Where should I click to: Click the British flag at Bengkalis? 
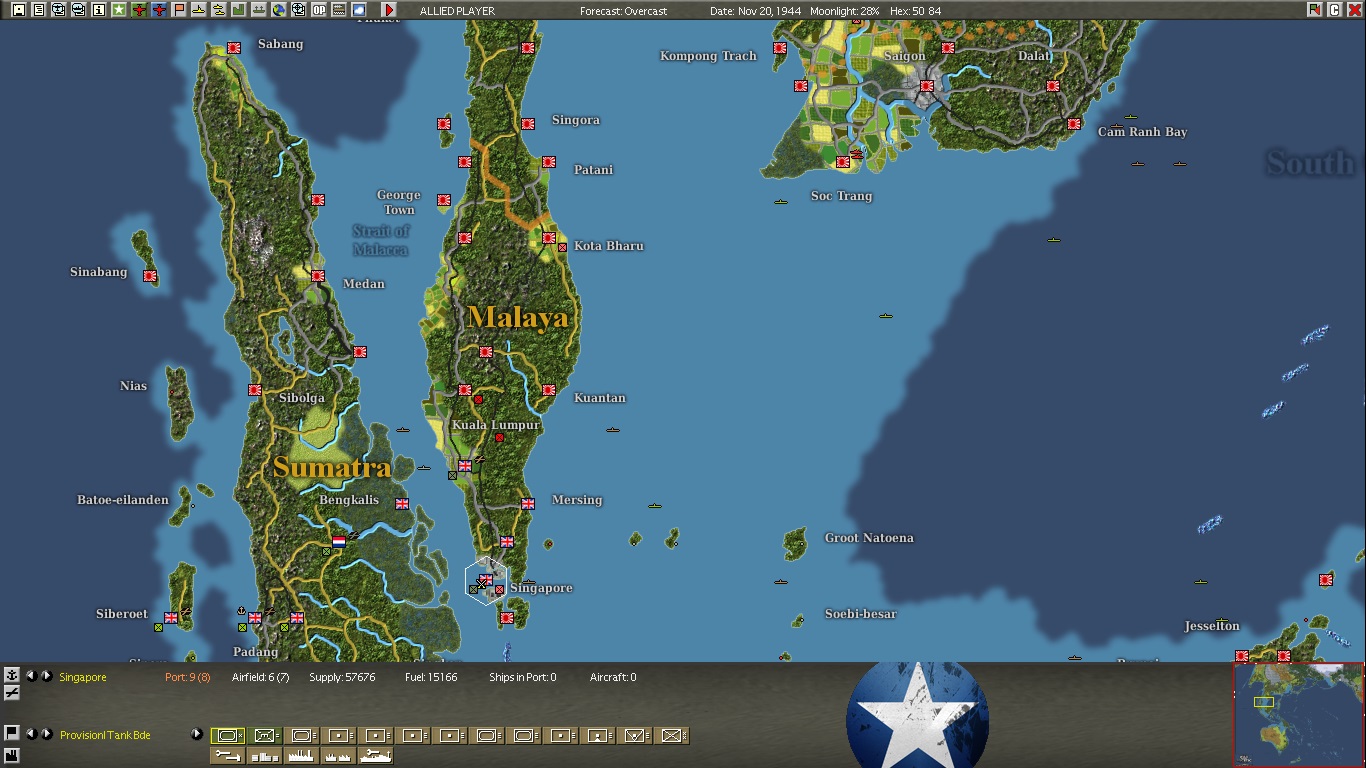[x=402, y=504]
